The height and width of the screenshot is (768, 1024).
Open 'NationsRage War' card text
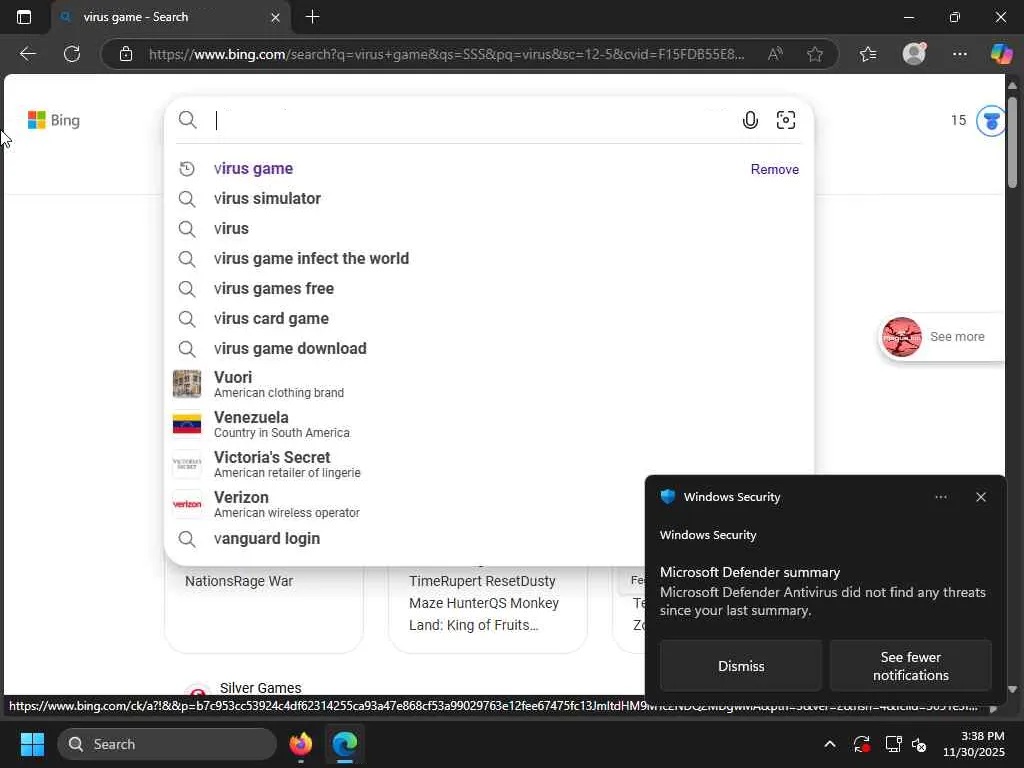pos(239,581)
